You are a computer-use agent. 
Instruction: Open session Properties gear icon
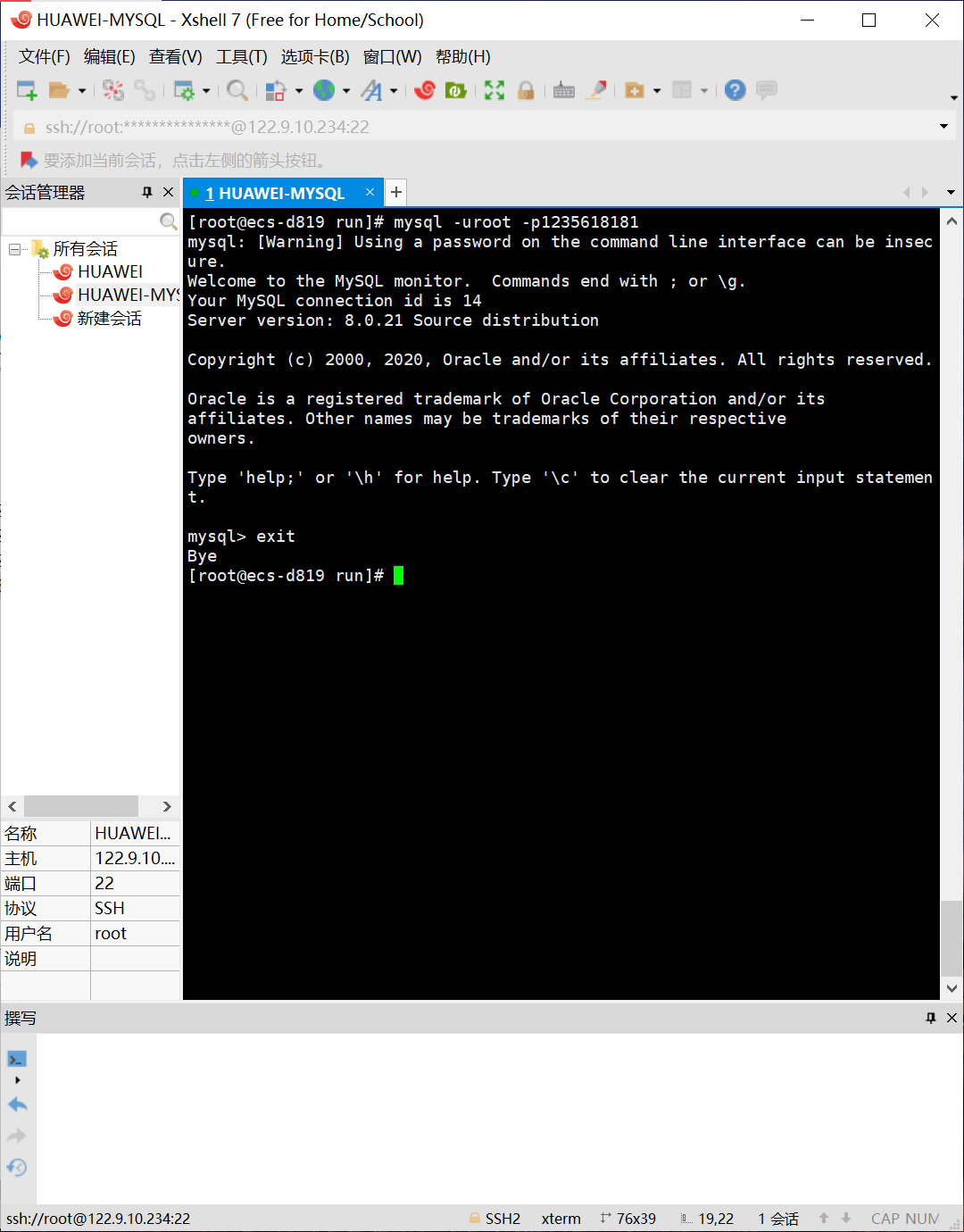point(184,90)
